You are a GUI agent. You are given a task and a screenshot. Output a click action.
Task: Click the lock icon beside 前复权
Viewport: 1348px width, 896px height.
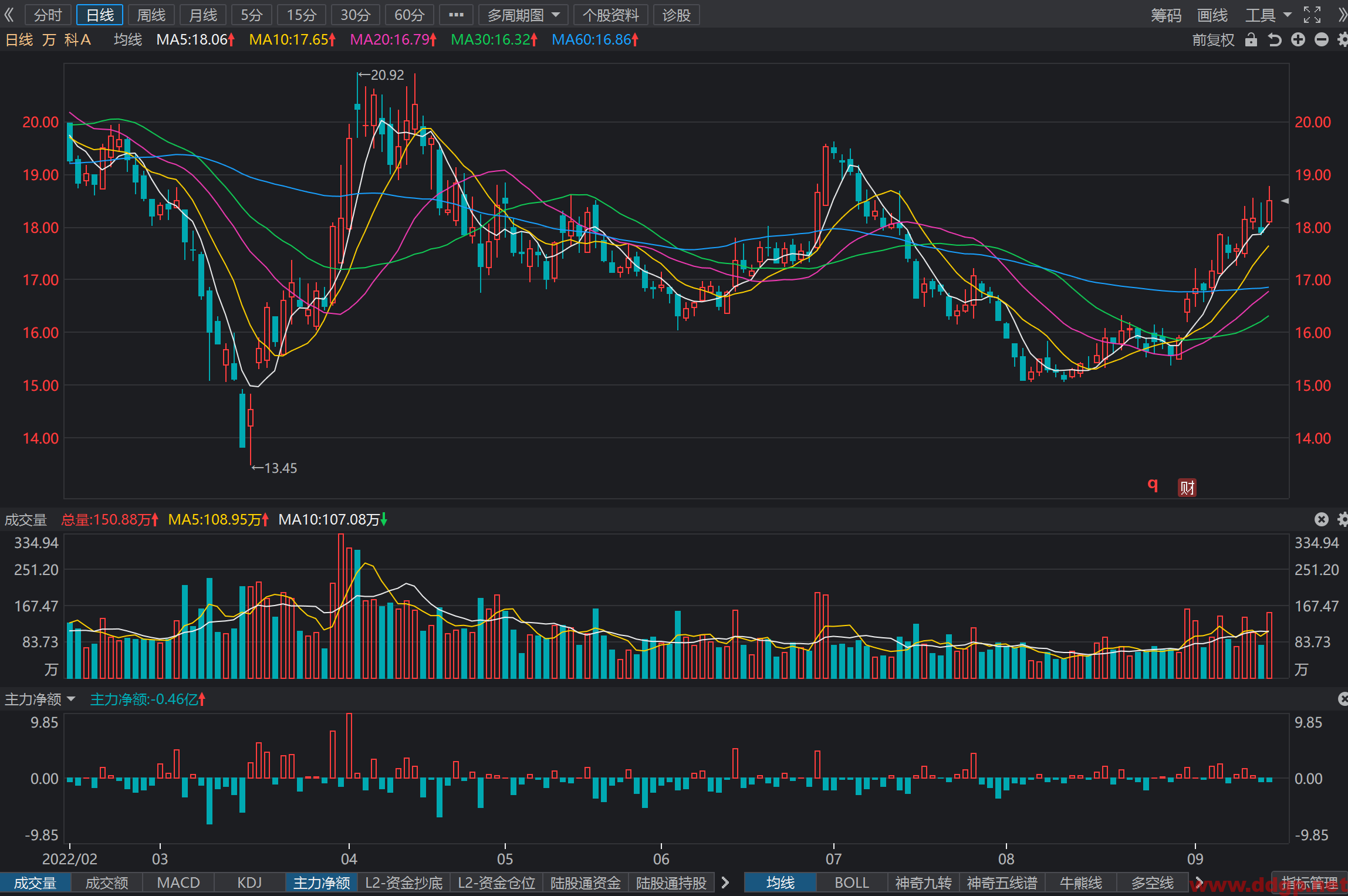coord(1251,39)
